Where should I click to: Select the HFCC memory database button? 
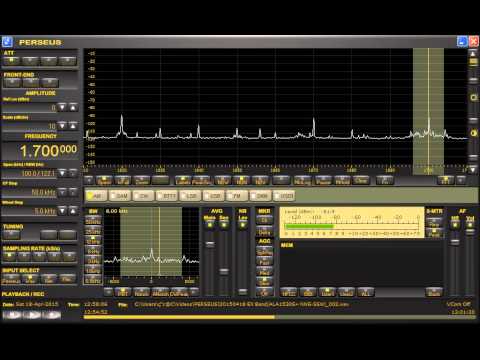[x=289, y=293]
